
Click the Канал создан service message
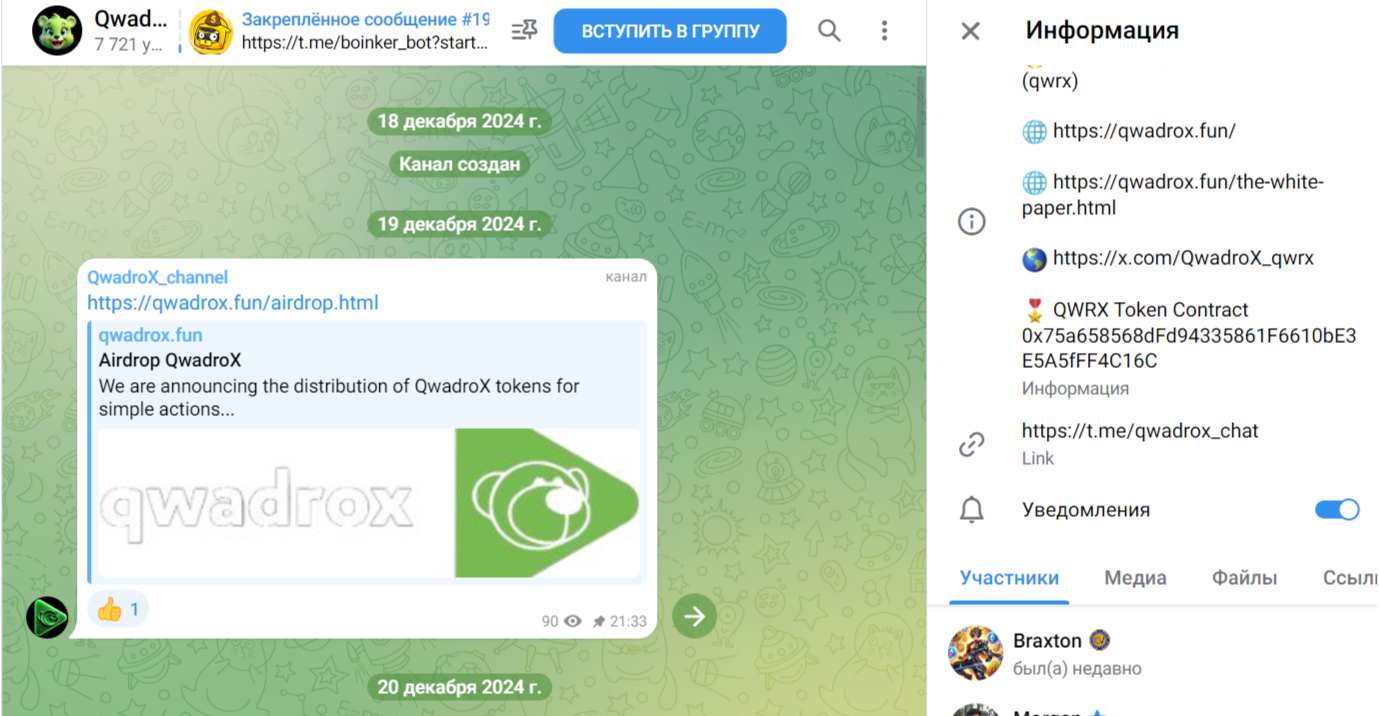[x=459, y=164]
